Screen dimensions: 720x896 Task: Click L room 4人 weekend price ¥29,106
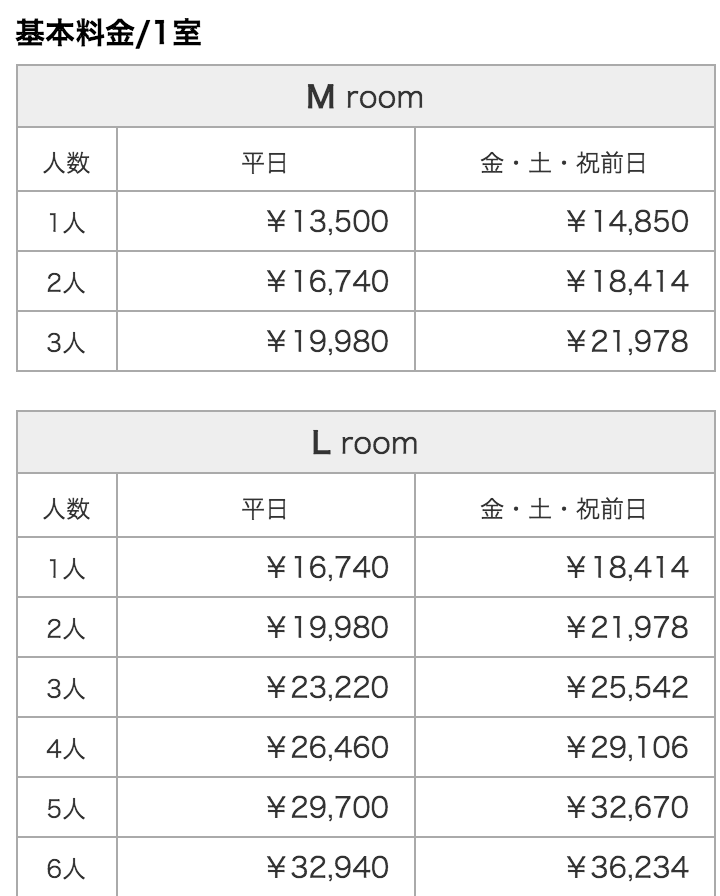point(627,747)
